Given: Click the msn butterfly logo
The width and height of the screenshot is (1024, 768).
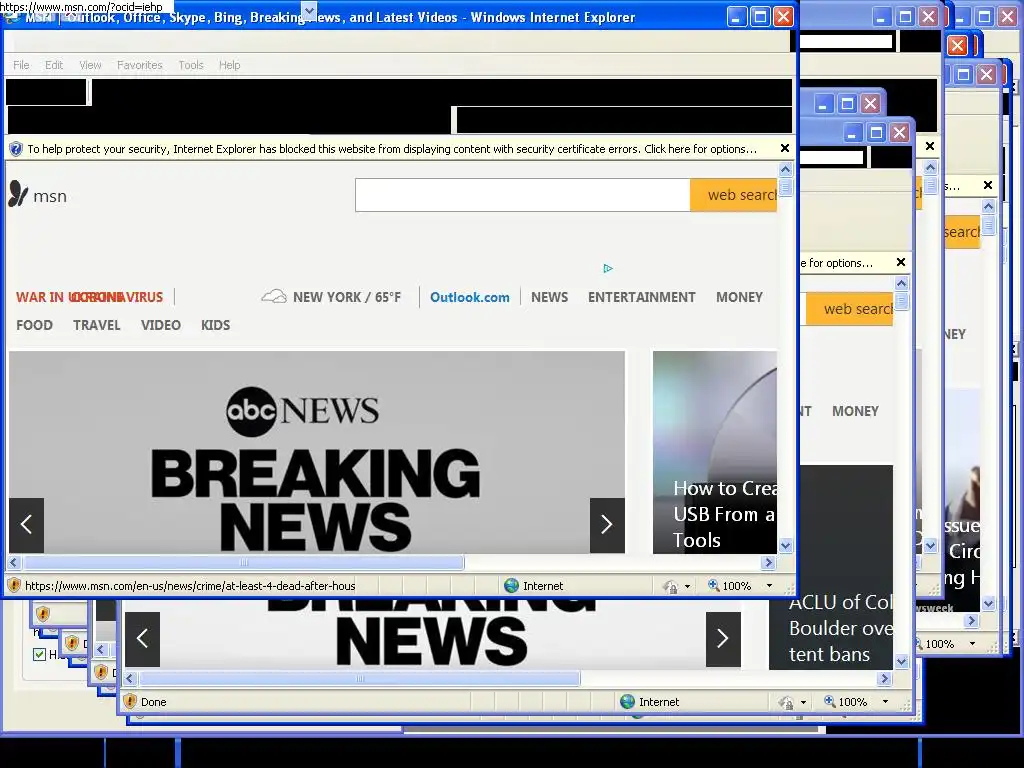Looking at the screenshot, I should point(18,195).
